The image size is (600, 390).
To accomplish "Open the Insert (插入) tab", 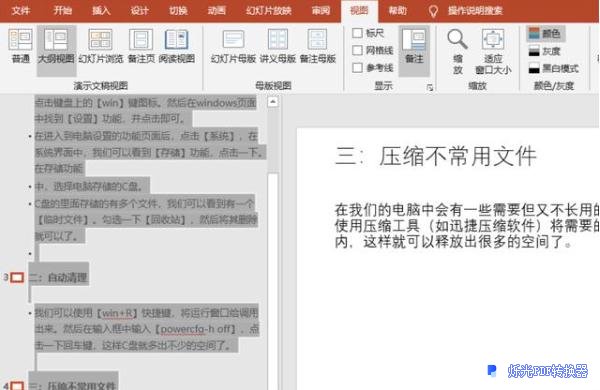I will coord(101,10).
